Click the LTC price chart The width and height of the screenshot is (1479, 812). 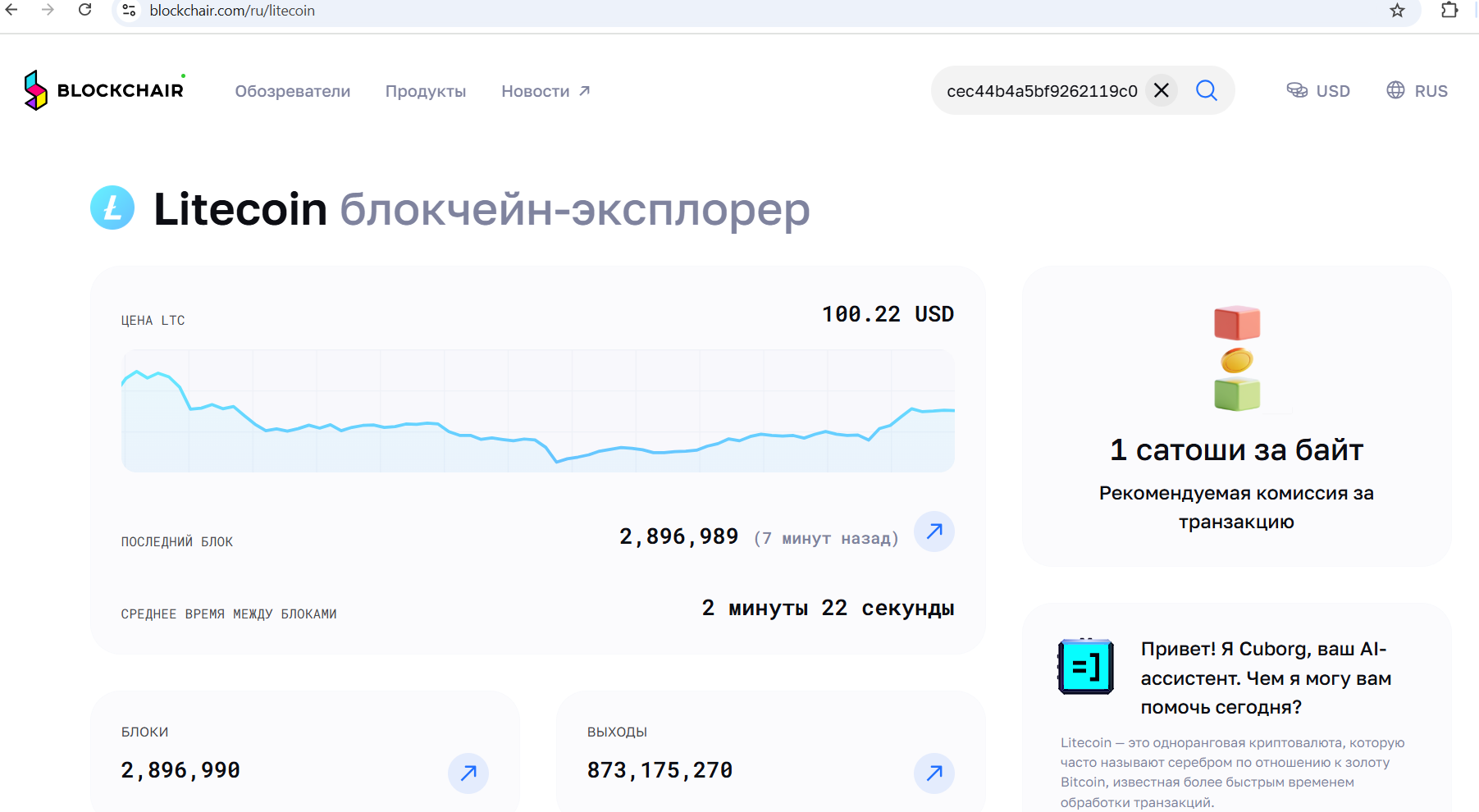537,411
